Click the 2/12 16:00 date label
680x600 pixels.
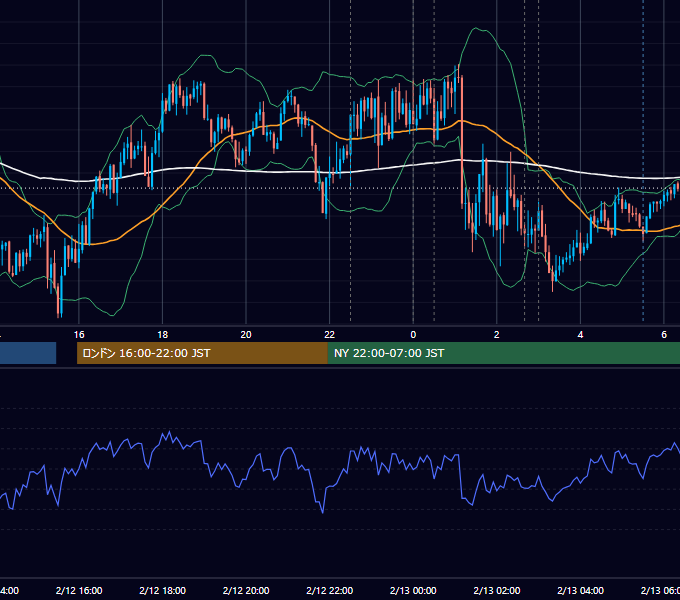(x=79, y=590)
